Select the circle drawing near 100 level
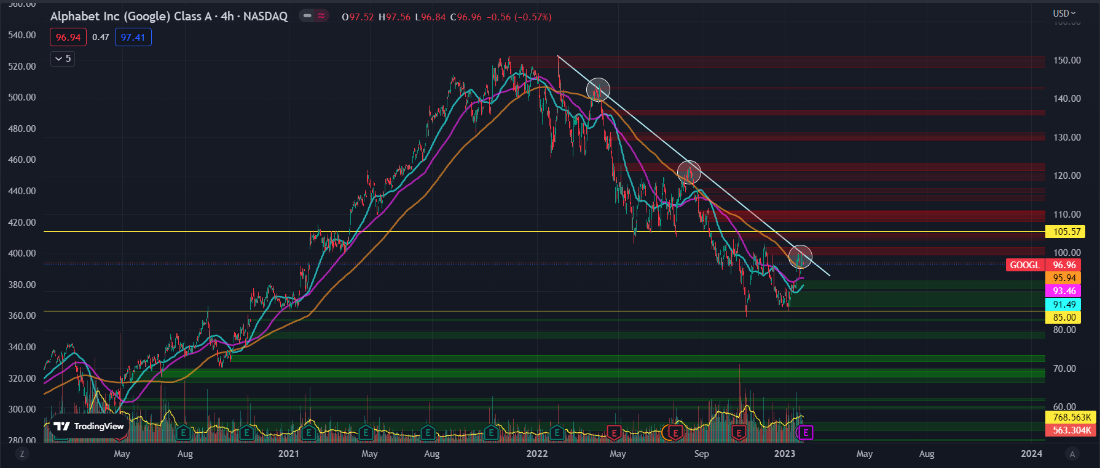The image size is (1100, 468). click(x=800, y=257)
